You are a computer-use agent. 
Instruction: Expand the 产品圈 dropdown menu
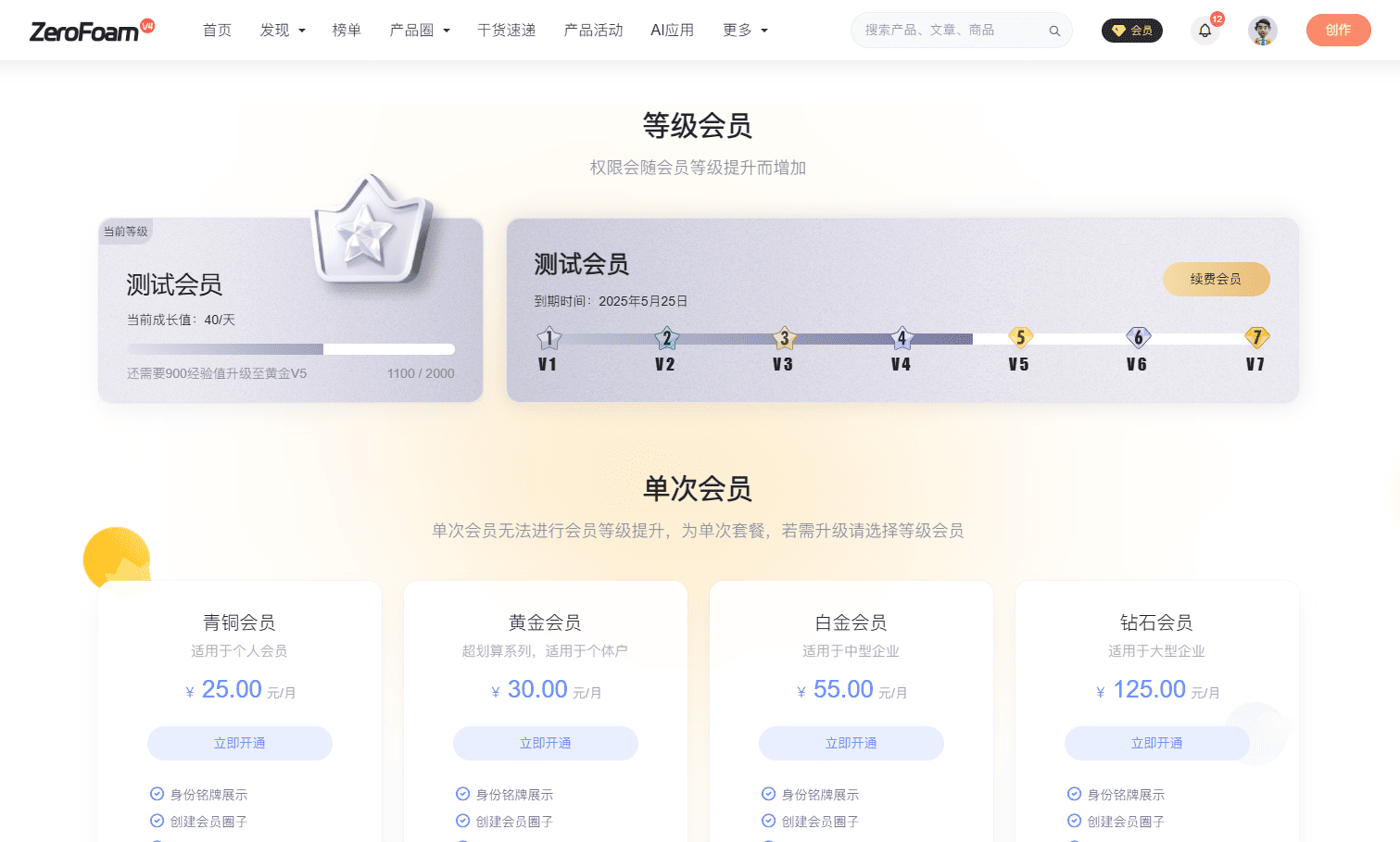(419, 30)
